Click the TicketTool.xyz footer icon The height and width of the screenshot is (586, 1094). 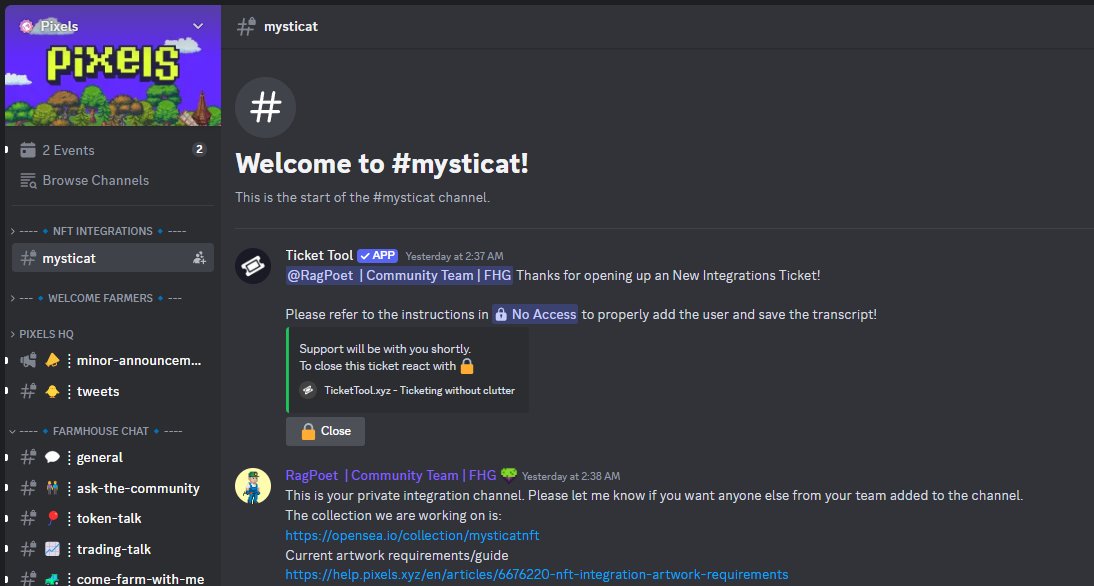308,390
